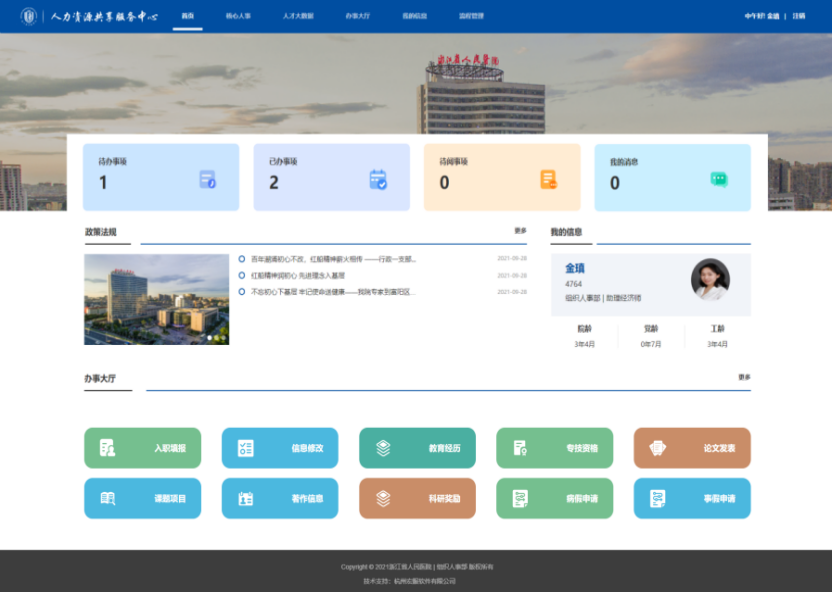Click the hospital building carousel image
832x592 pixels.
[156, 299]
